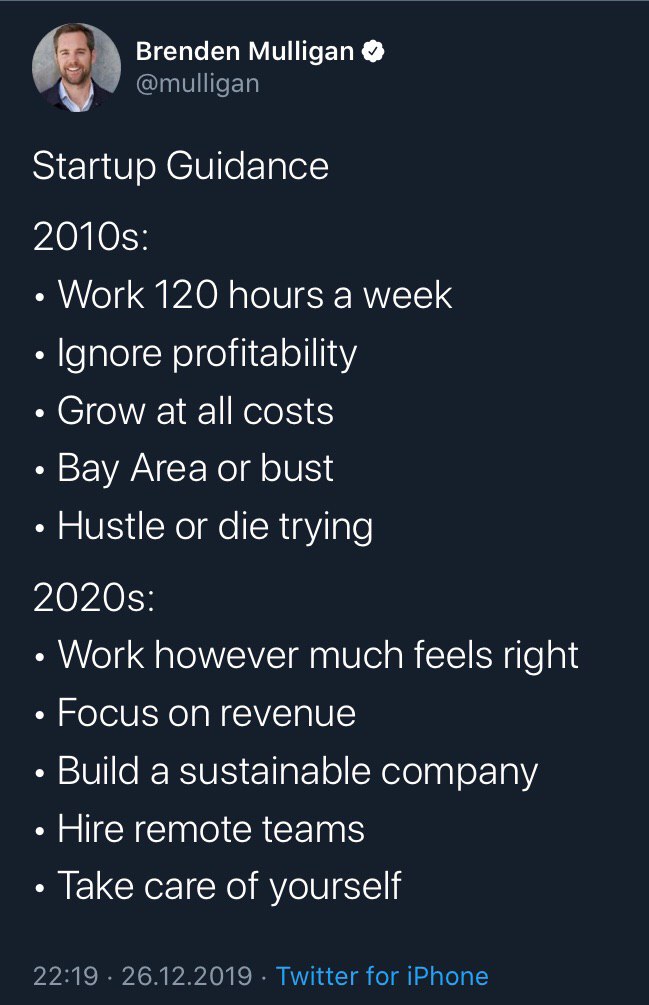Tap the "Hustle or die trying" line
This screenshot has height=1005, width=649.
click(215, 526)
